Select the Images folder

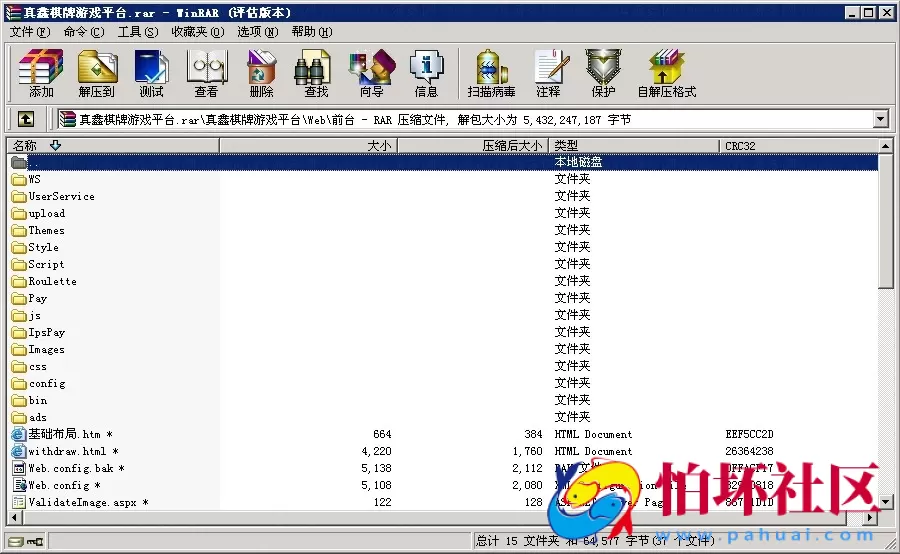coord(38,350)
